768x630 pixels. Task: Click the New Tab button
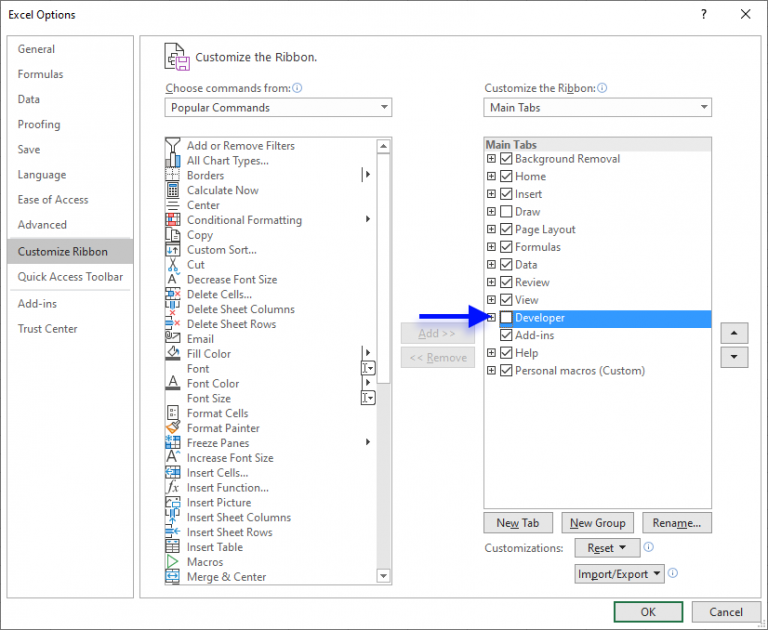517,523
